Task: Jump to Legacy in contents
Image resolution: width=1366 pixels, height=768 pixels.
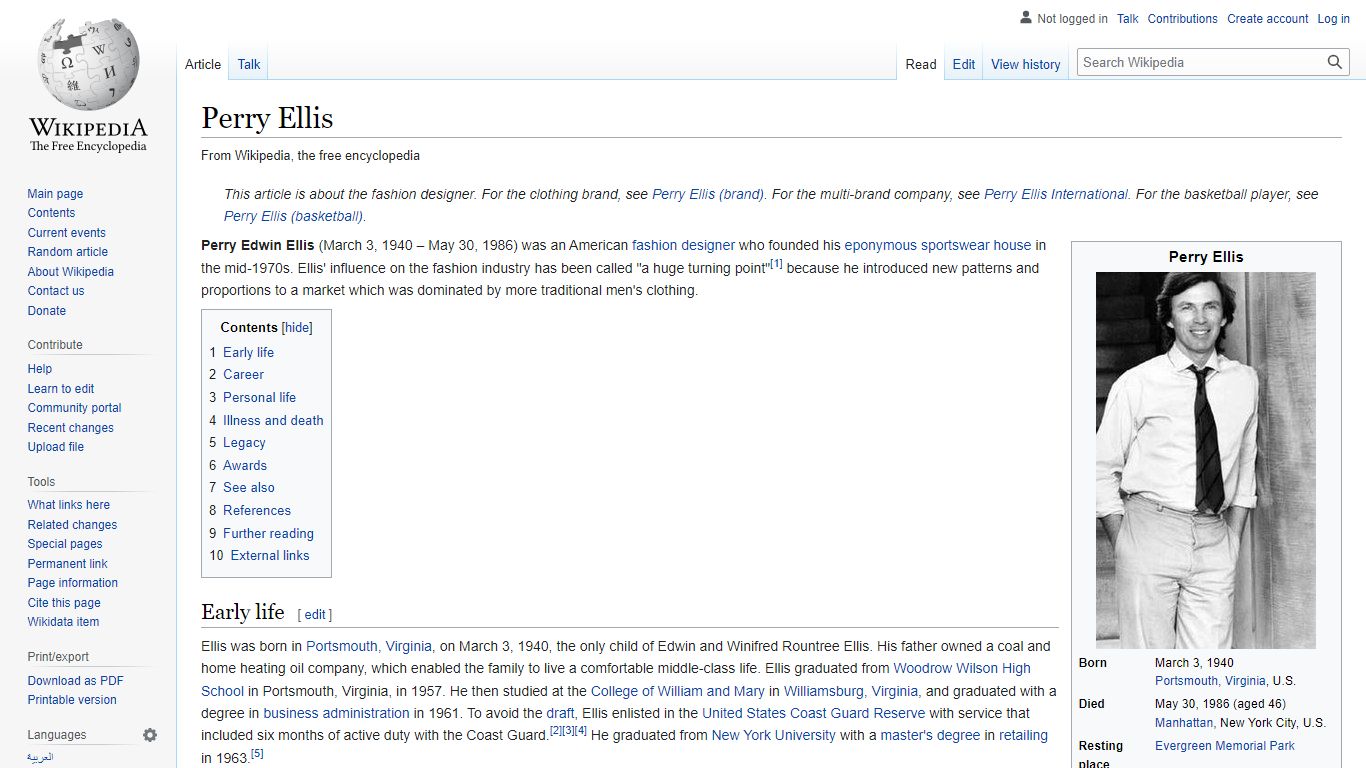Action: [244, 443]
